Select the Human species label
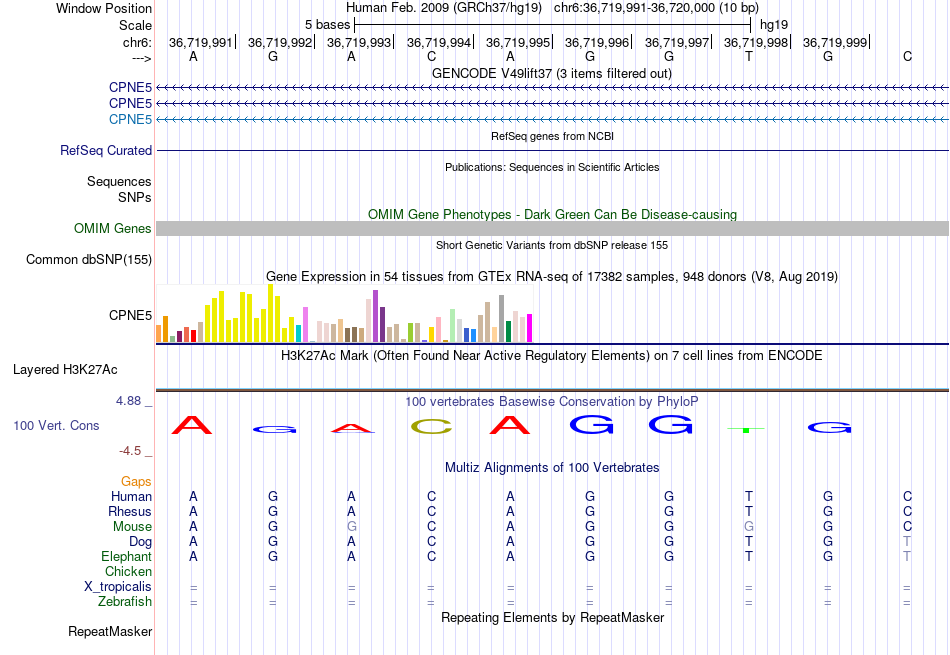950x655 pixels. click(x=131, y=496)
